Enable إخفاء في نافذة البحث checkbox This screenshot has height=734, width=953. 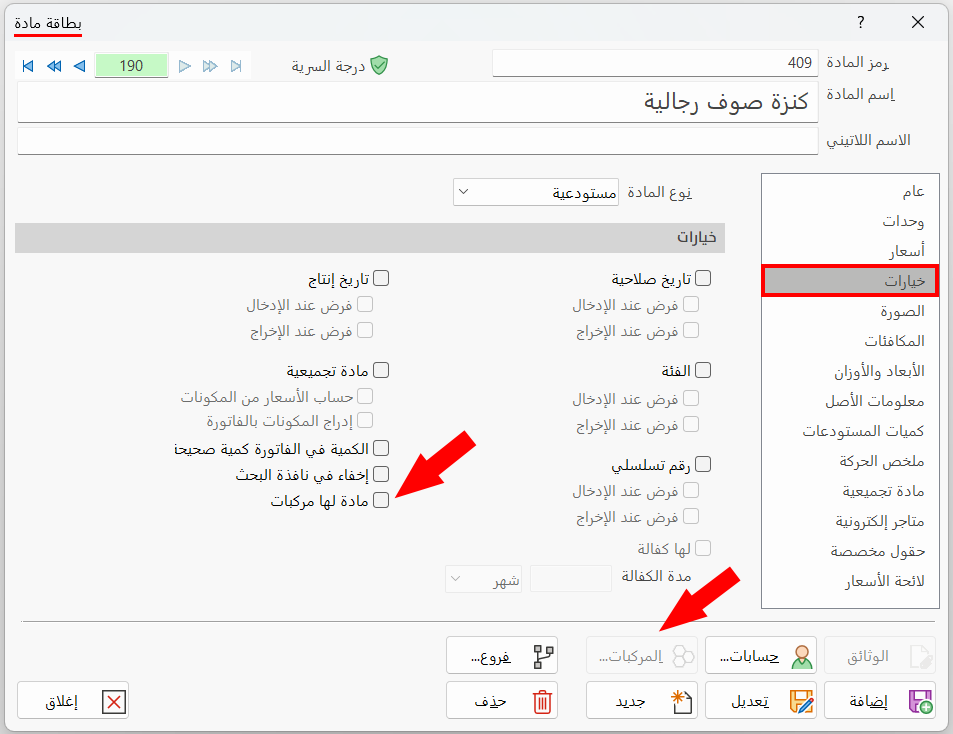381,474
